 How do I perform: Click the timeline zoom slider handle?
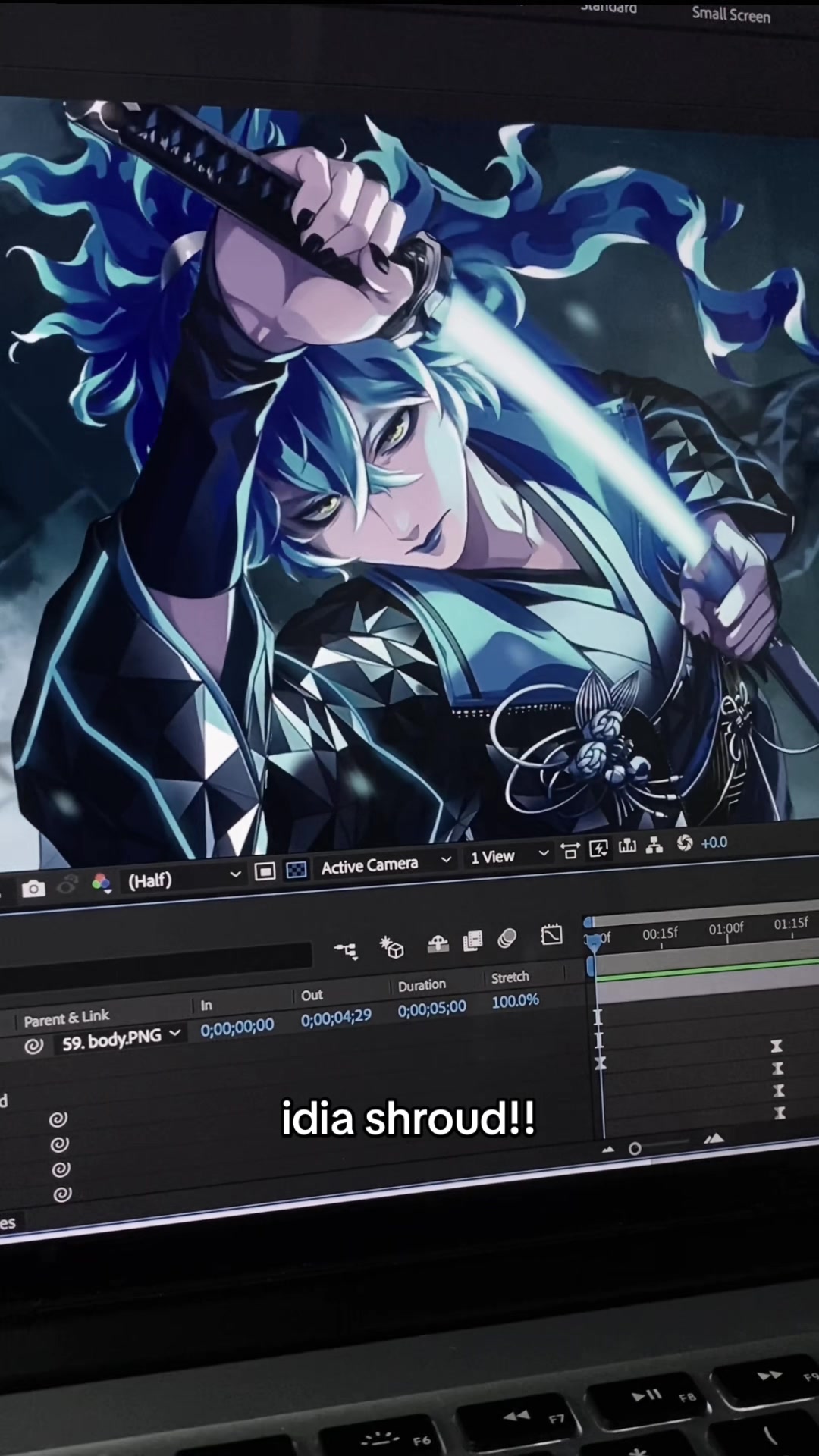[635, 1149]
